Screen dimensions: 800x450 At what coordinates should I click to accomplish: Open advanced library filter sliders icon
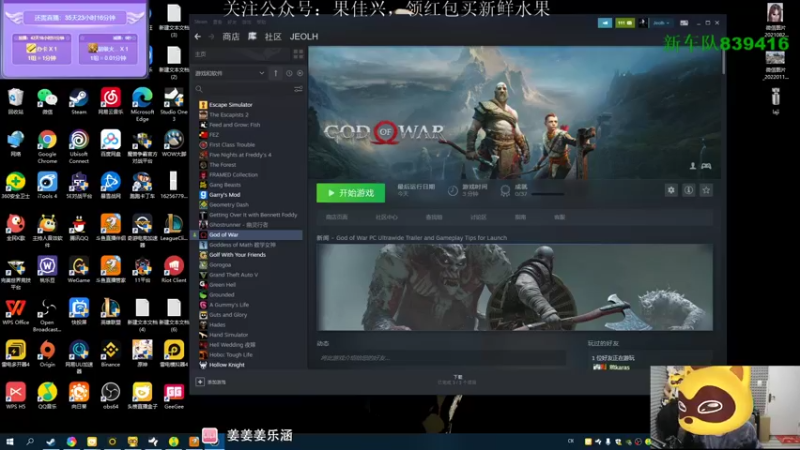pos(298,89)
